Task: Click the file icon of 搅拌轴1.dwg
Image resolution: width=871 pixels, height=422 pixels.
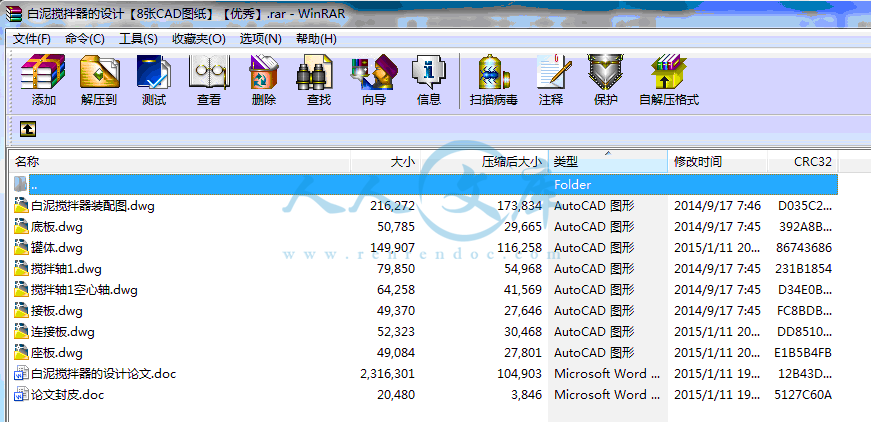Action: pyautogui.click(x=21, y=269)
